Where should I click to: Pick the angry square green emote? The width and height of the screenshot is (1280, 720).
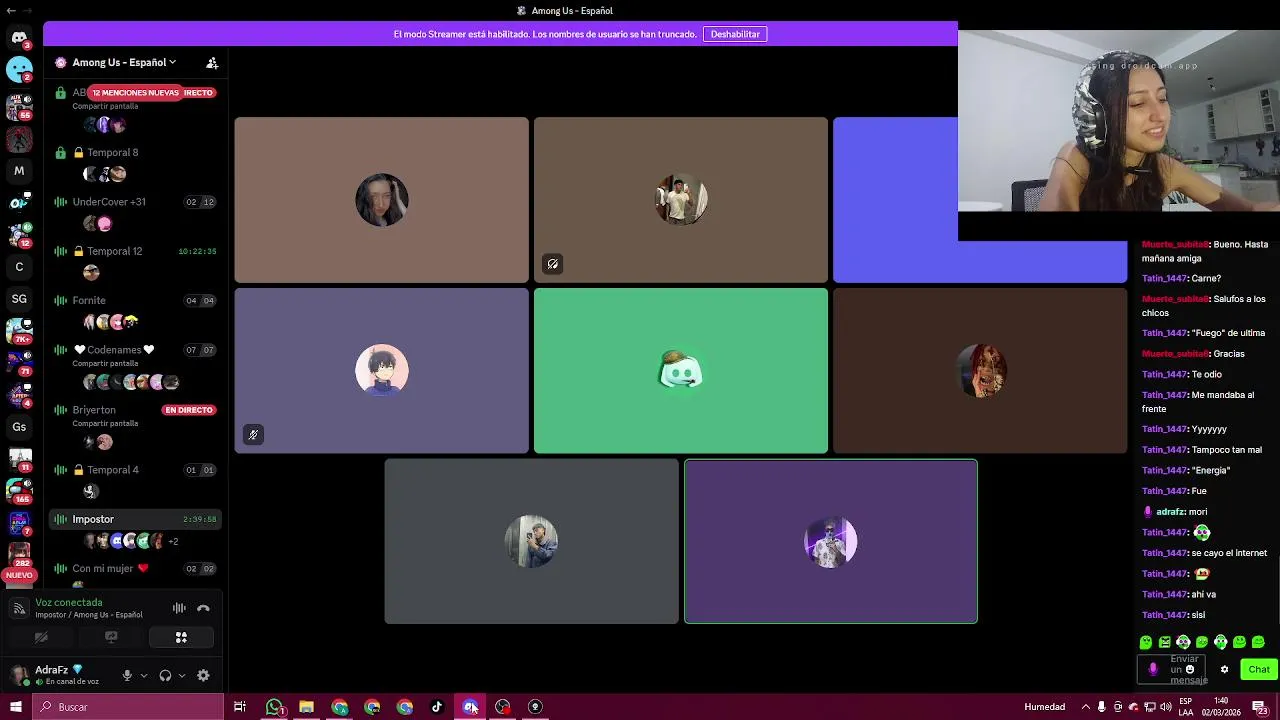pyautogui.click(x=1165, y=642)
